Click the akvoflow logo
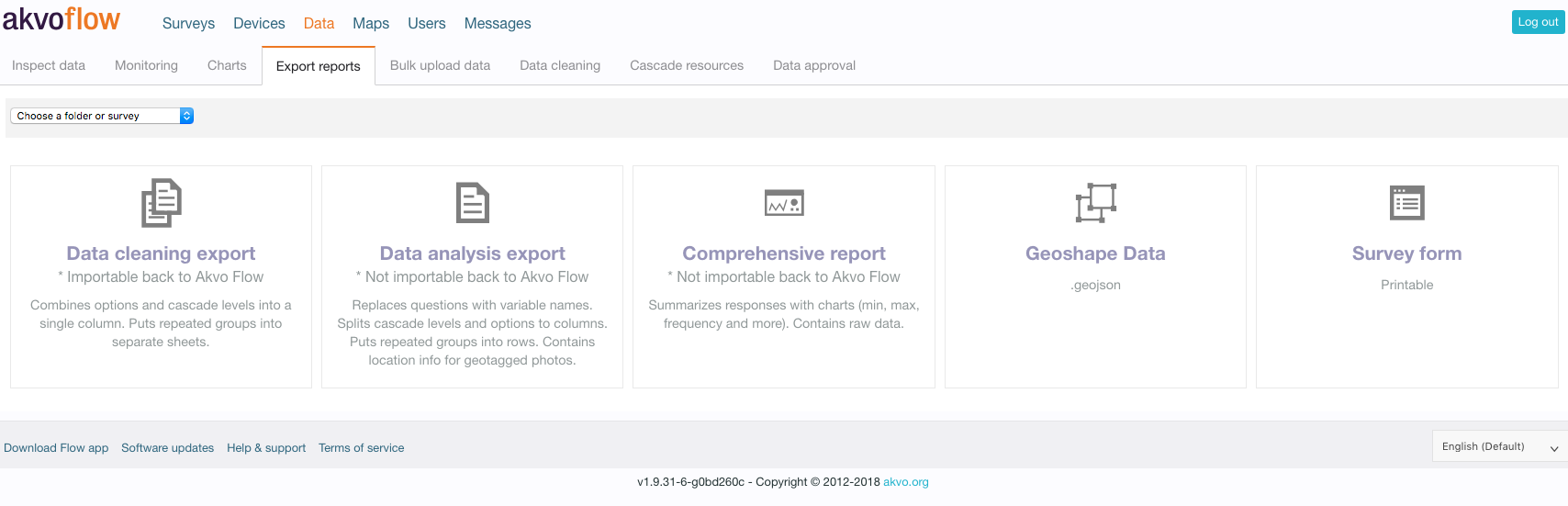1568x506 pixels. [61, 18]
